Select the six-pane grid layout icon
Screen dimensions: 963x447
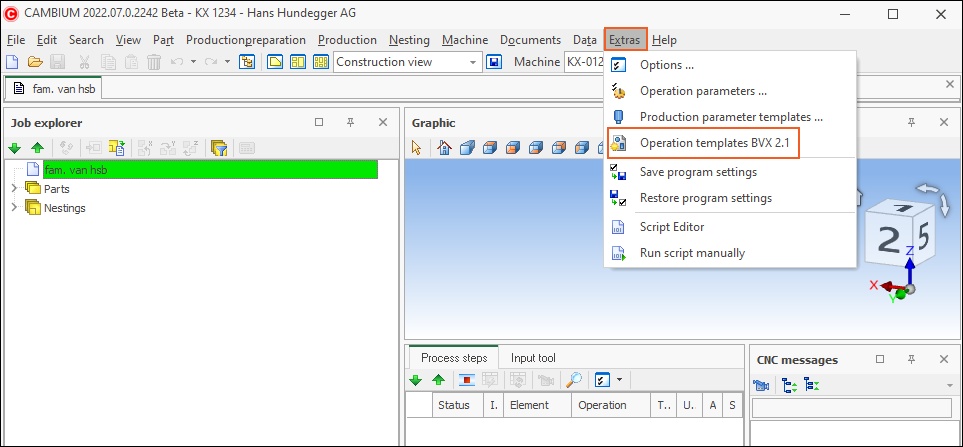click(321, 62)
